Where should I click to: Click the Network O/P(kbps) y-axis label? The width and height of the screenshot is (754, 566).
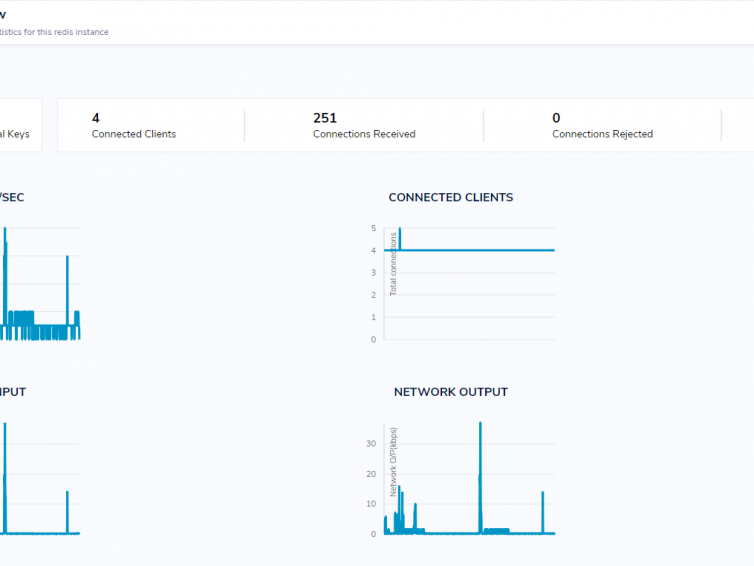394,462
